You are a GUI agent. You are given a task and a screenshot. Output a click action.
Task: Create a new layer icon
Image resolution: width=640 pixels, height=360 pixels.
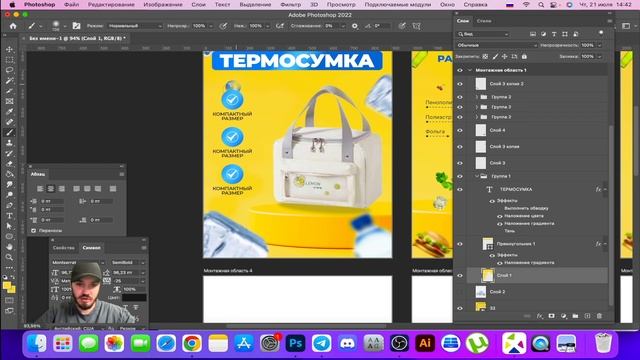coord(587,316)
